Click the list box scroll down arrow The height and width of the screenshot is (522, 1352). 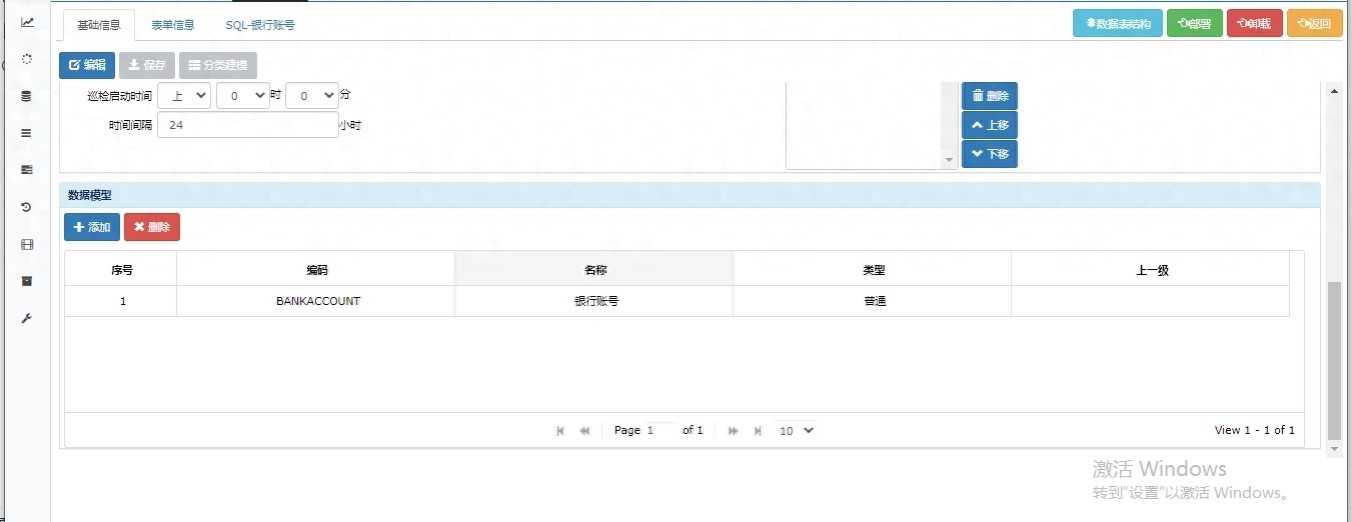click(950, 160)
